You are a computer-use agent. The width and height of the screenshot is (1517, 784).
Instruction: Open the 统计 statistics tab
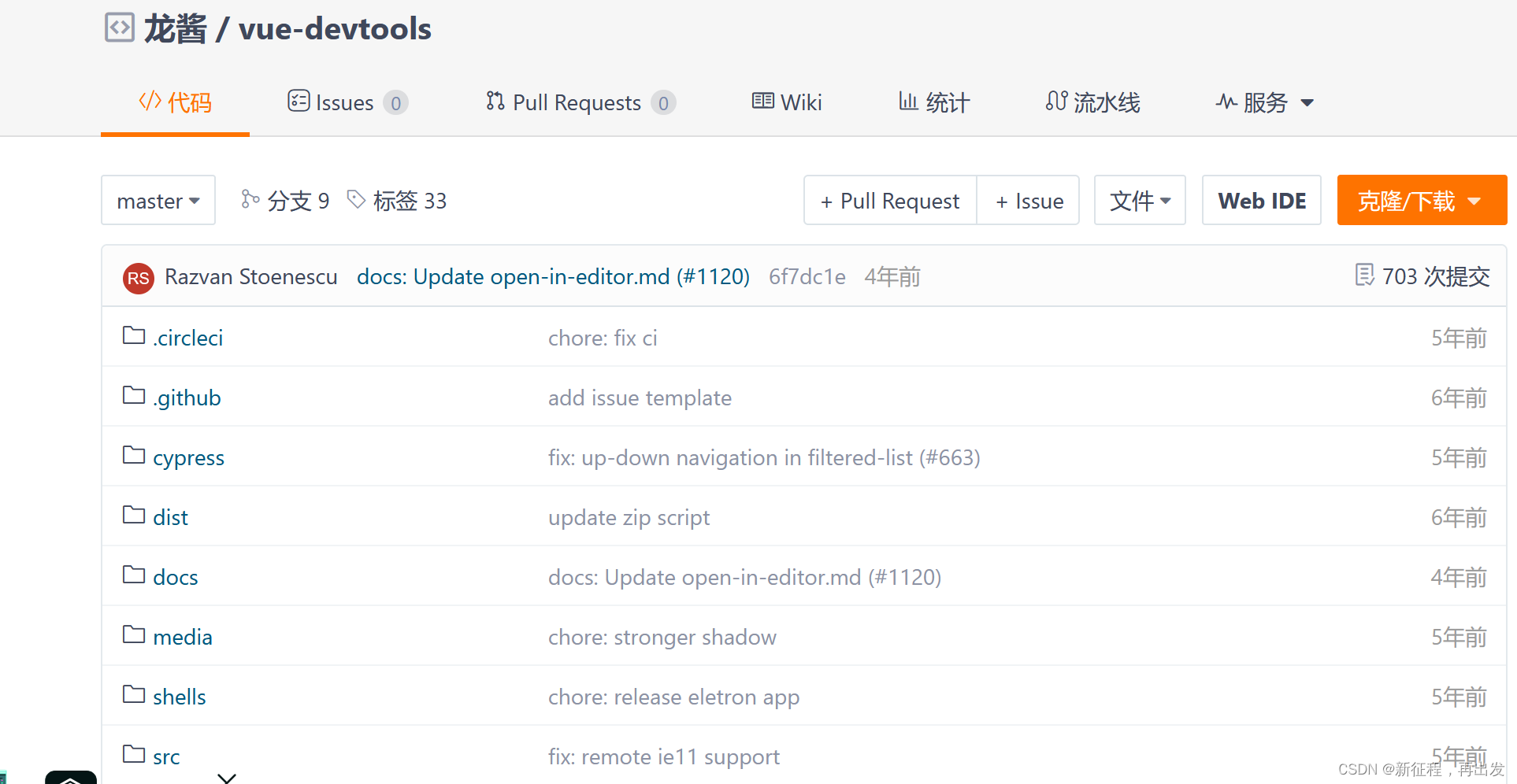(934, 102)
